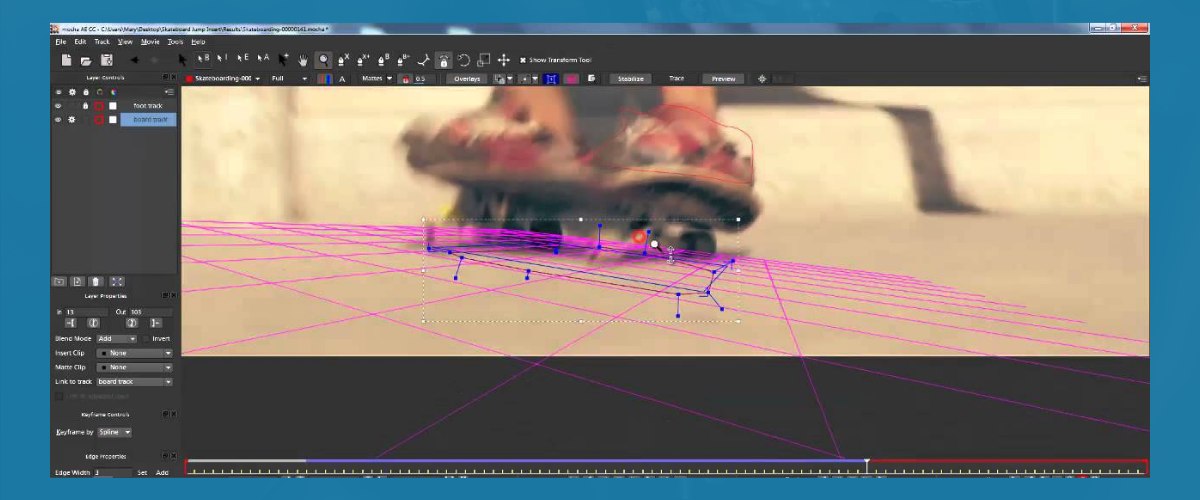Open the Blend Mode dropdown
1200x500 pixels.
[117, 339]
